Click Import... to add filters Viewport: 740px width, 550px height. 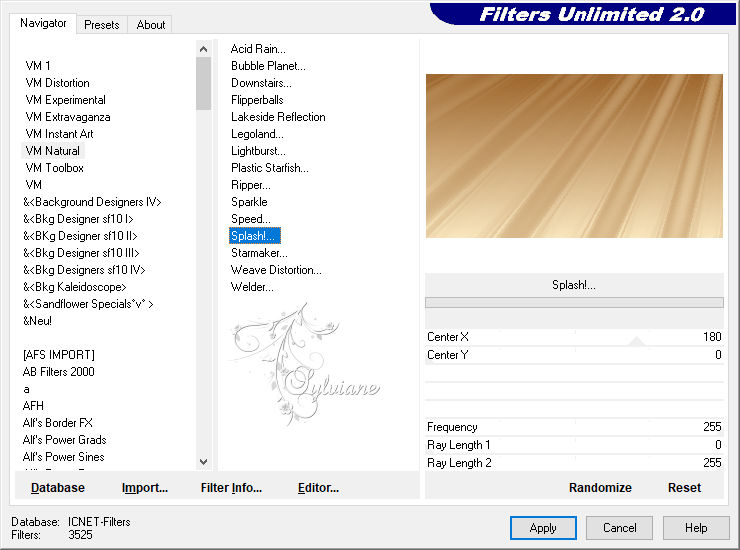click(x=144, y=488)
